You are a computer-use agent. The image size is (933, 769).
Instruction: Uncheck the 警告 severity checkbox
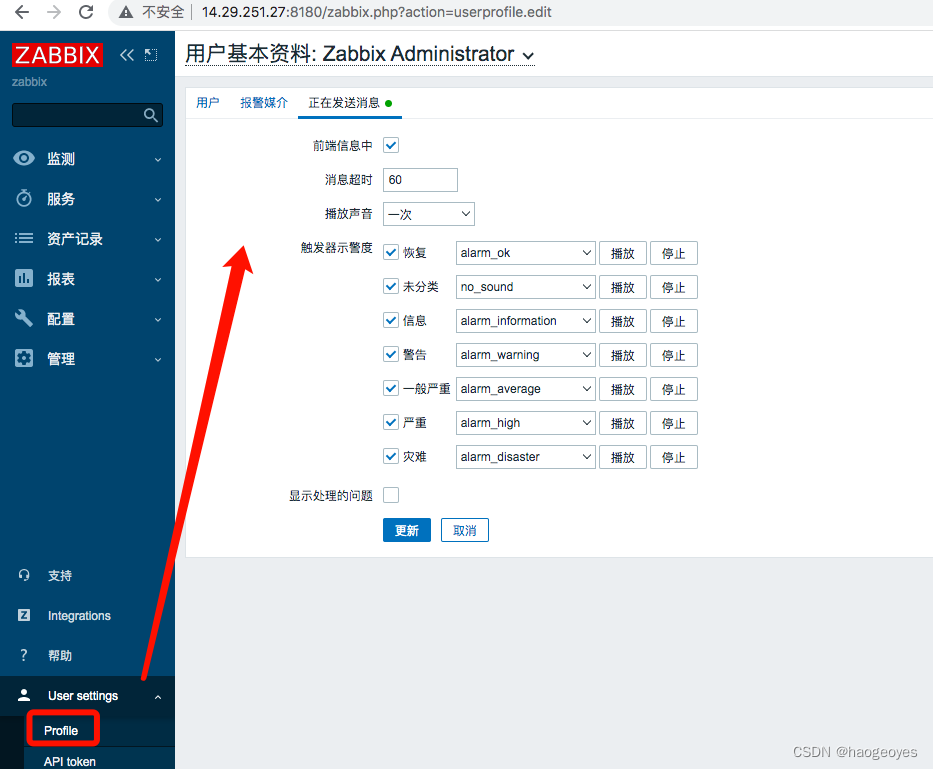point(391,354)
